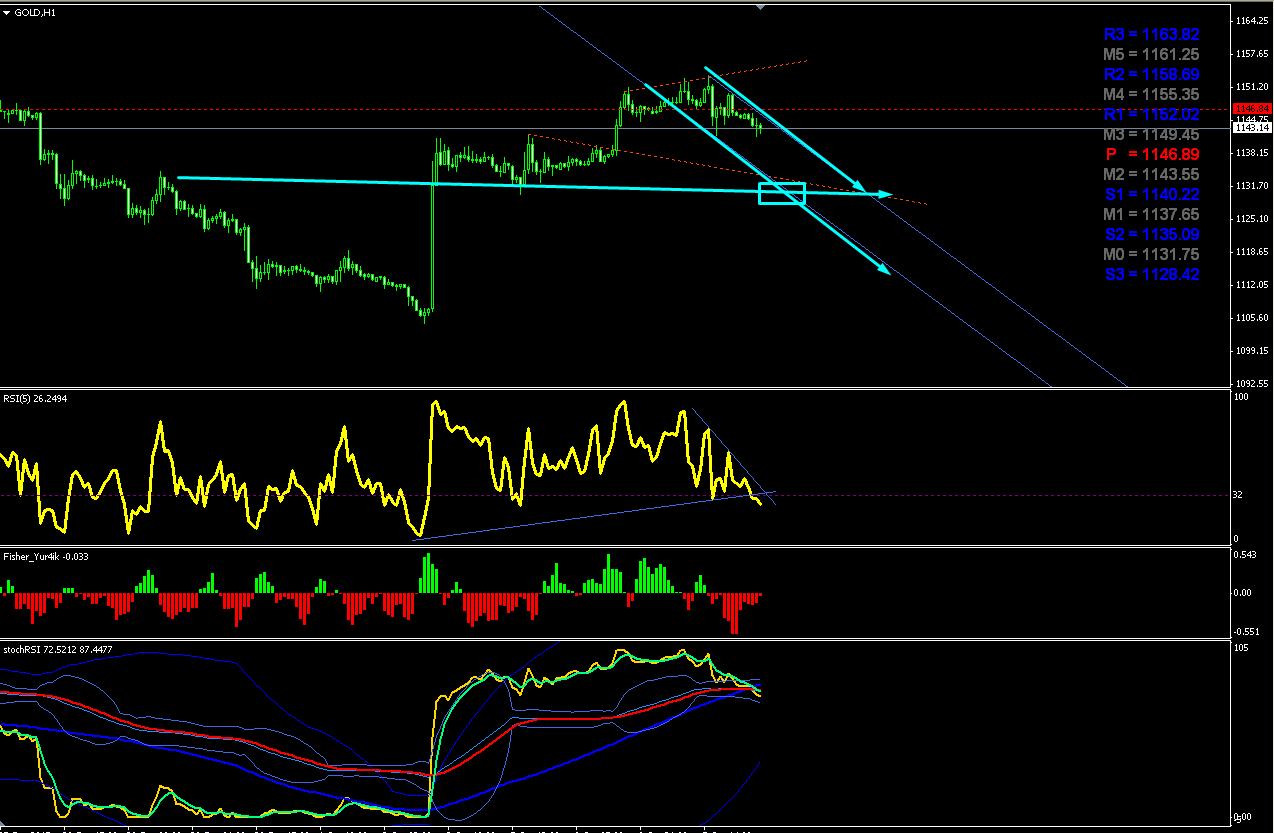Click the 1151.20 price scale value

click(x=1252, y=87)
